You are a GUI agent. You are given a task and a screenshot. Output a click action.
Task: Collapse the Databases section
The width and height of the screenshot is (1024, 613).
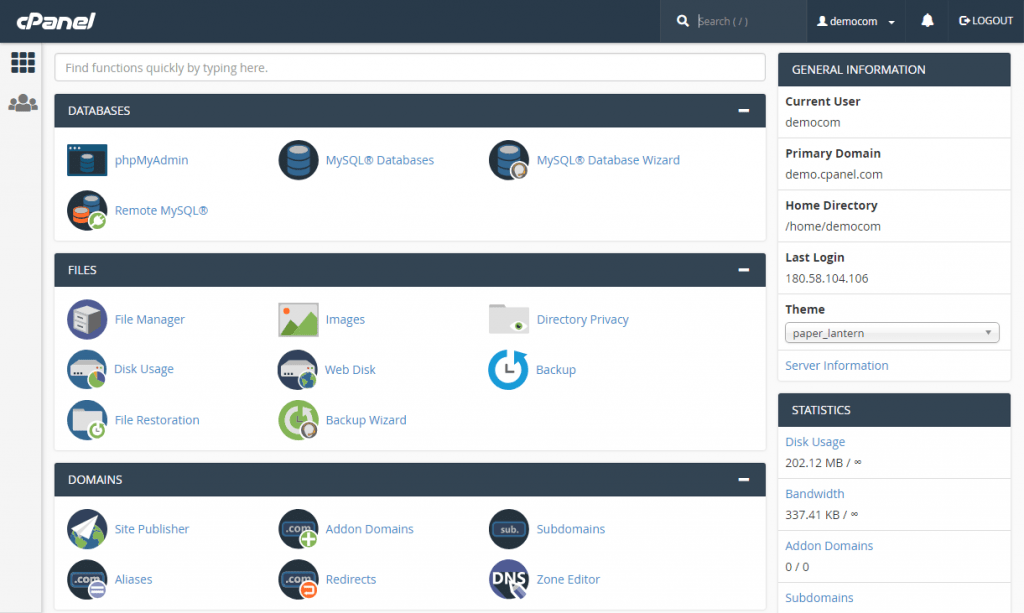pos(743,110)
